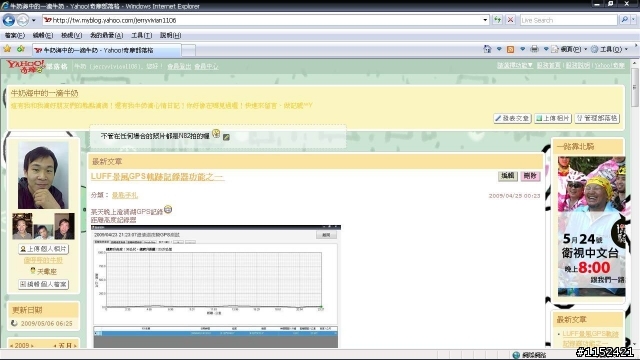Screen dimensions: 640x360
Task: Open the 網頁(P) page menu
Action: pos(569,49)
